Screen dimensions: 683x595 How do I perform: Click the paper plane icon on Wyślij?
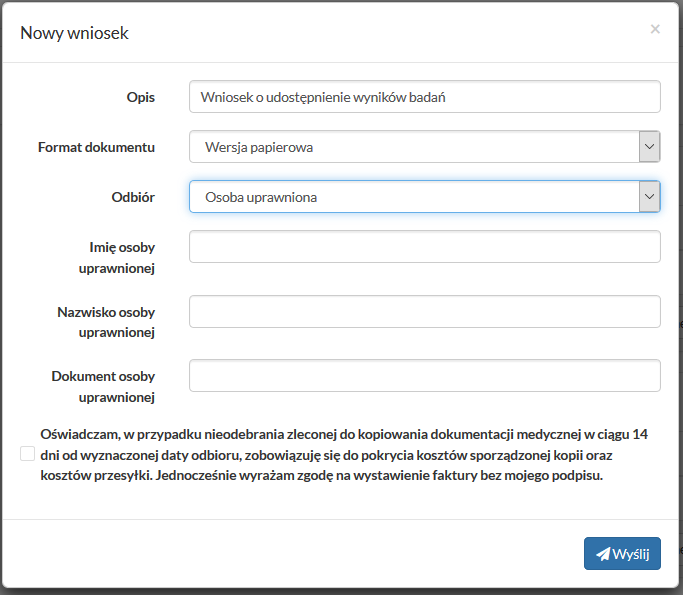pos(602,554)
